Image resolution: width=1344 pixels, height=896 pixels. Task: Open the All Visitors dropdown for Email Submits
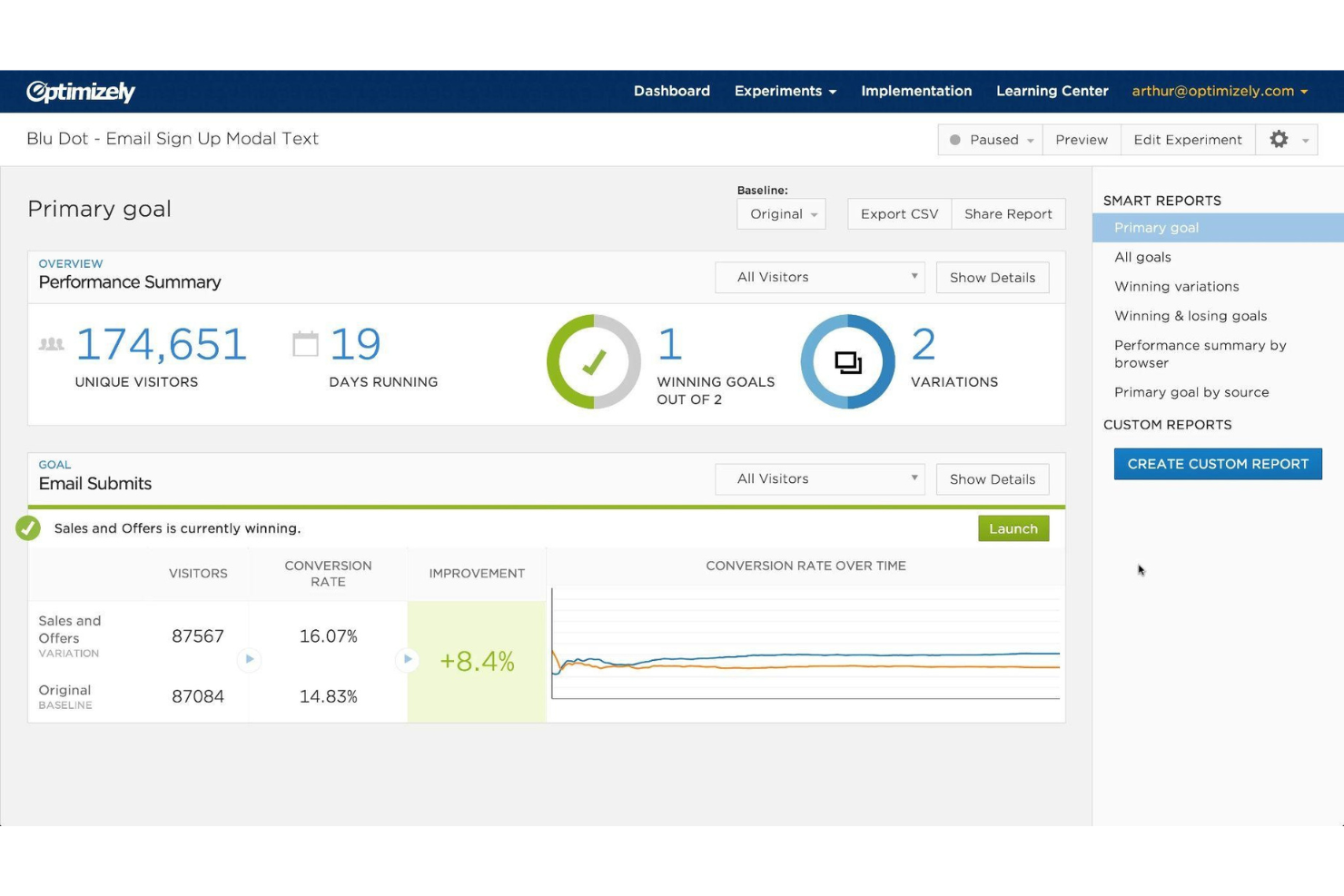click(x=818, y=478)
